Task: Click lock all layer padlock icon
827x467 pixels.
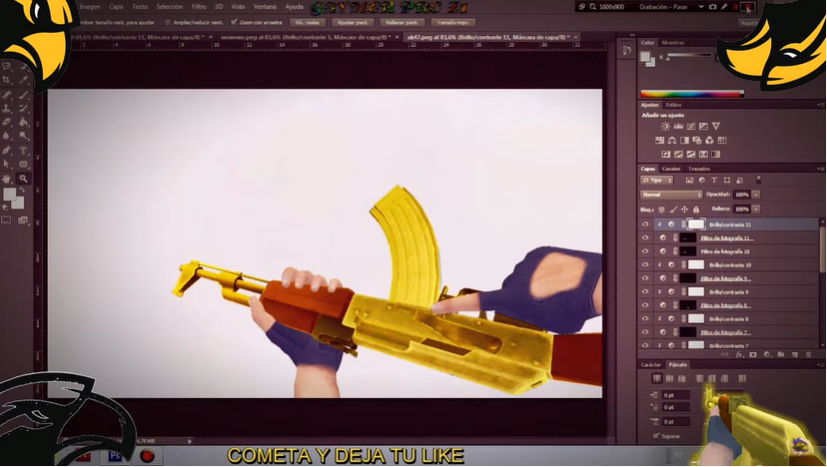Action: point(696,209)
